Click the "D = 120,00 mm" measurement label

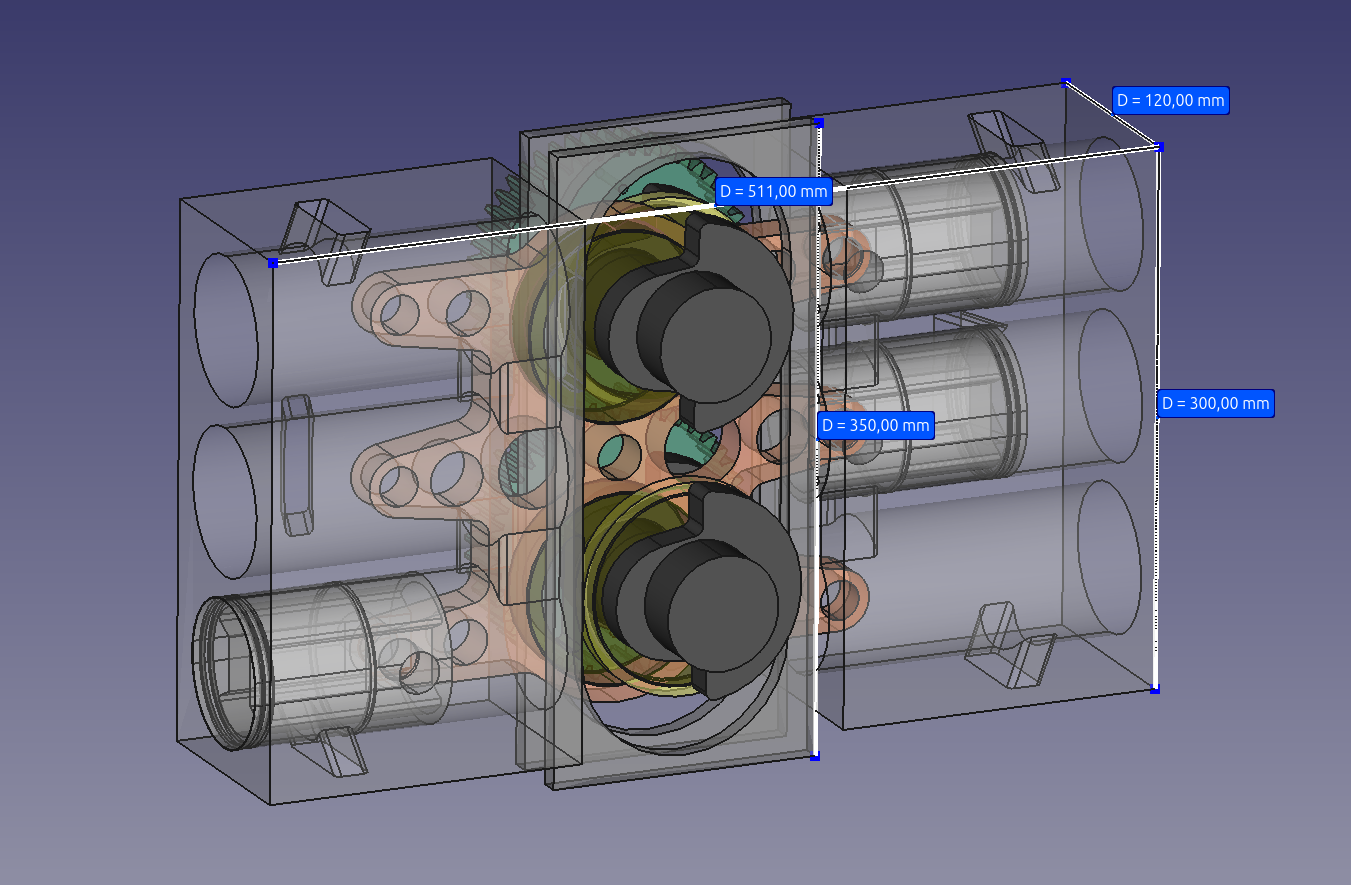[x=1170, y=100]
